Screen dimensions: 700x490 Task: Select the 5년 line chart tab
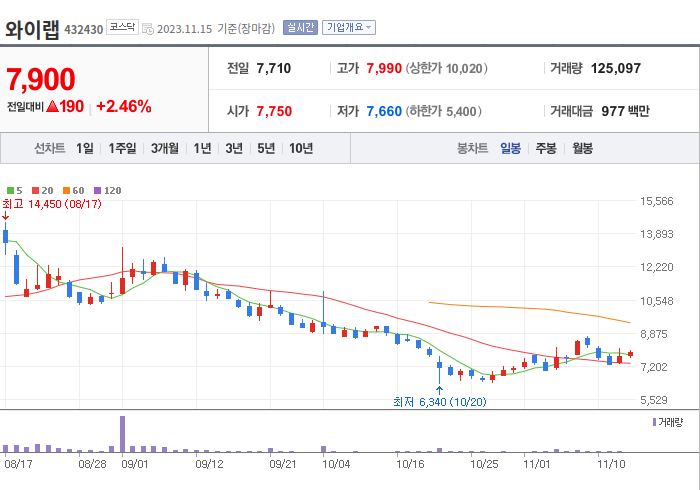click(x=266, y=148)
